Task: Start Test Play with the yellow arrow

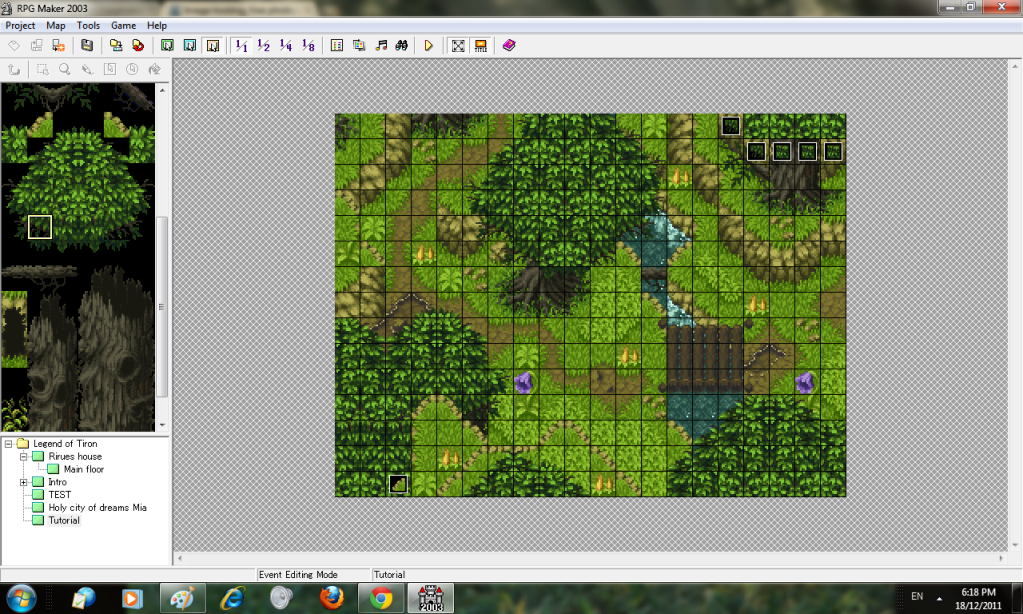Action: (x=429, y=45)
